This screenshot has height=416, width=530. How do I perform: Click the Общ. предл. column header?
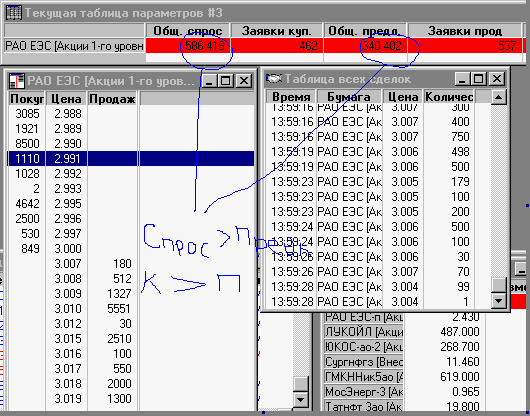point(365,31)
